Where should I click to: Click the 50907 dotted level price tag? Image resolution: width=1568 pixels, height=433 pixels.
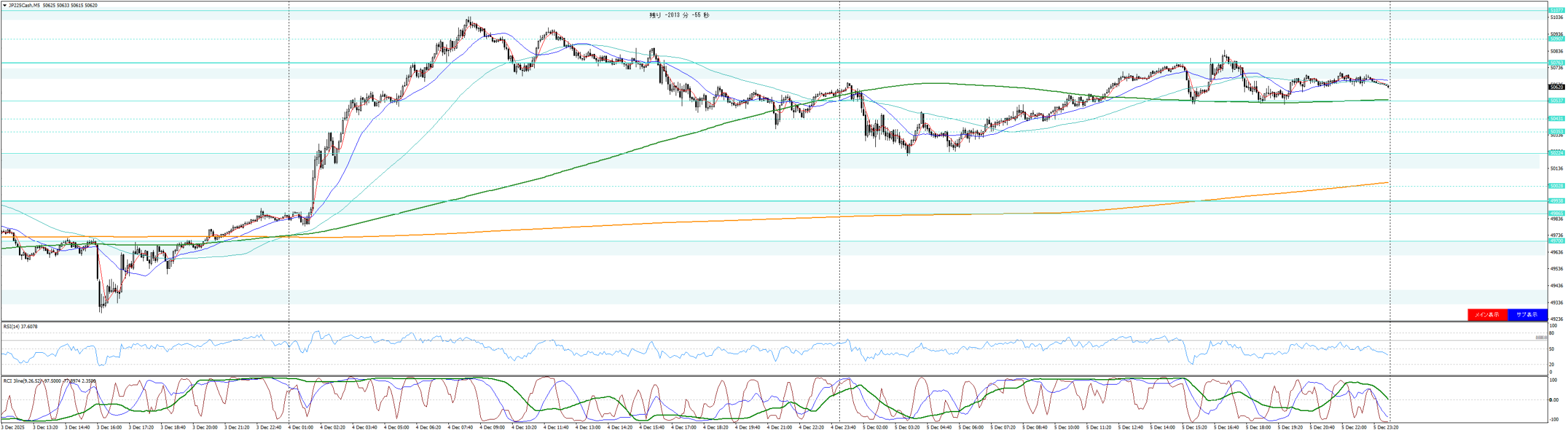tap(1556, 39)
